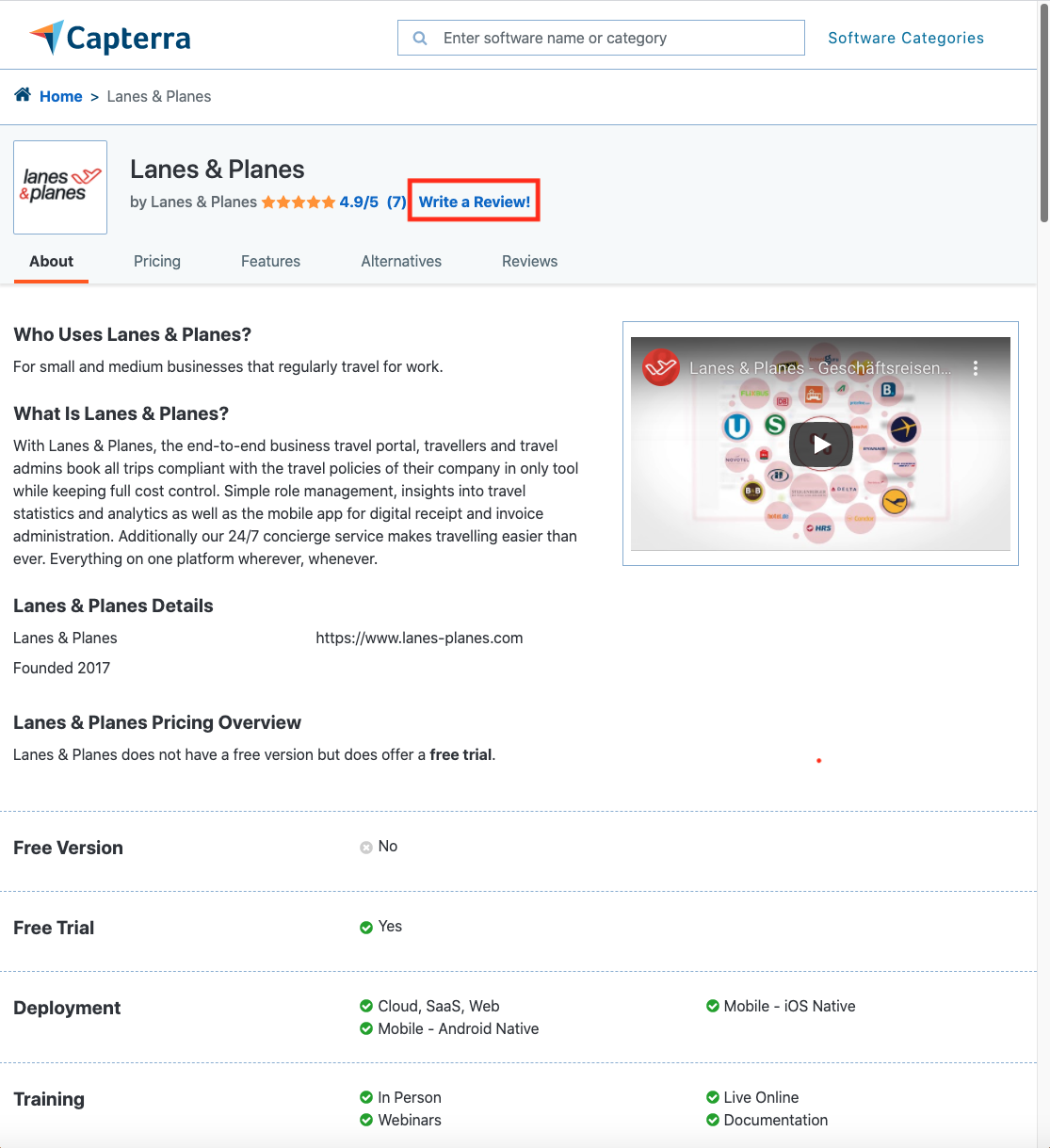Click the Founded 2017 text

tap(62, 668)
